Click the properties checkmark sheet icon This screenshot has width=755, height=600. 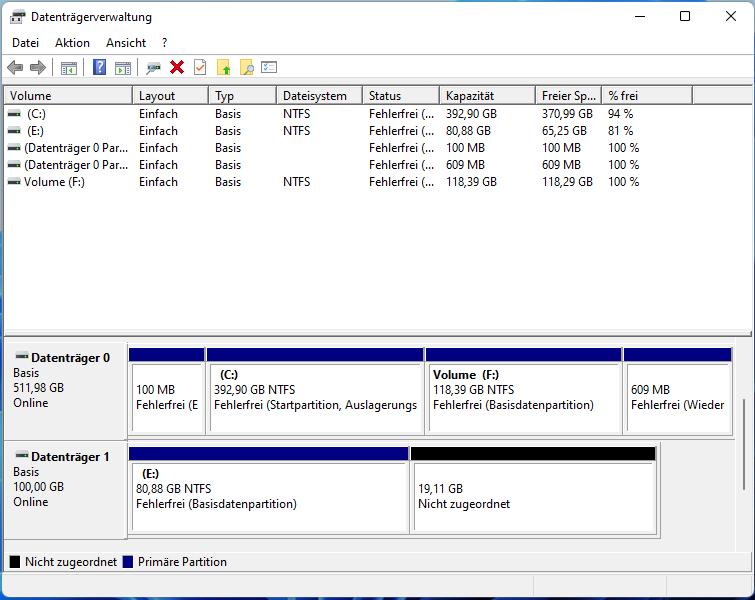tap(200, 67)
